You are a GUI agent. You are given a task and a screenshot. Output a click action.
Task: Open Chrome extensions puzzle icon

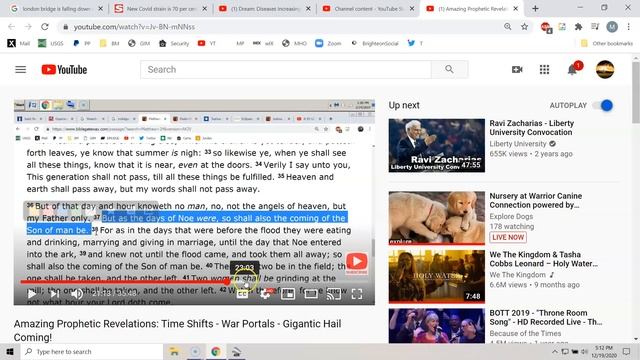tap(578, 27)
